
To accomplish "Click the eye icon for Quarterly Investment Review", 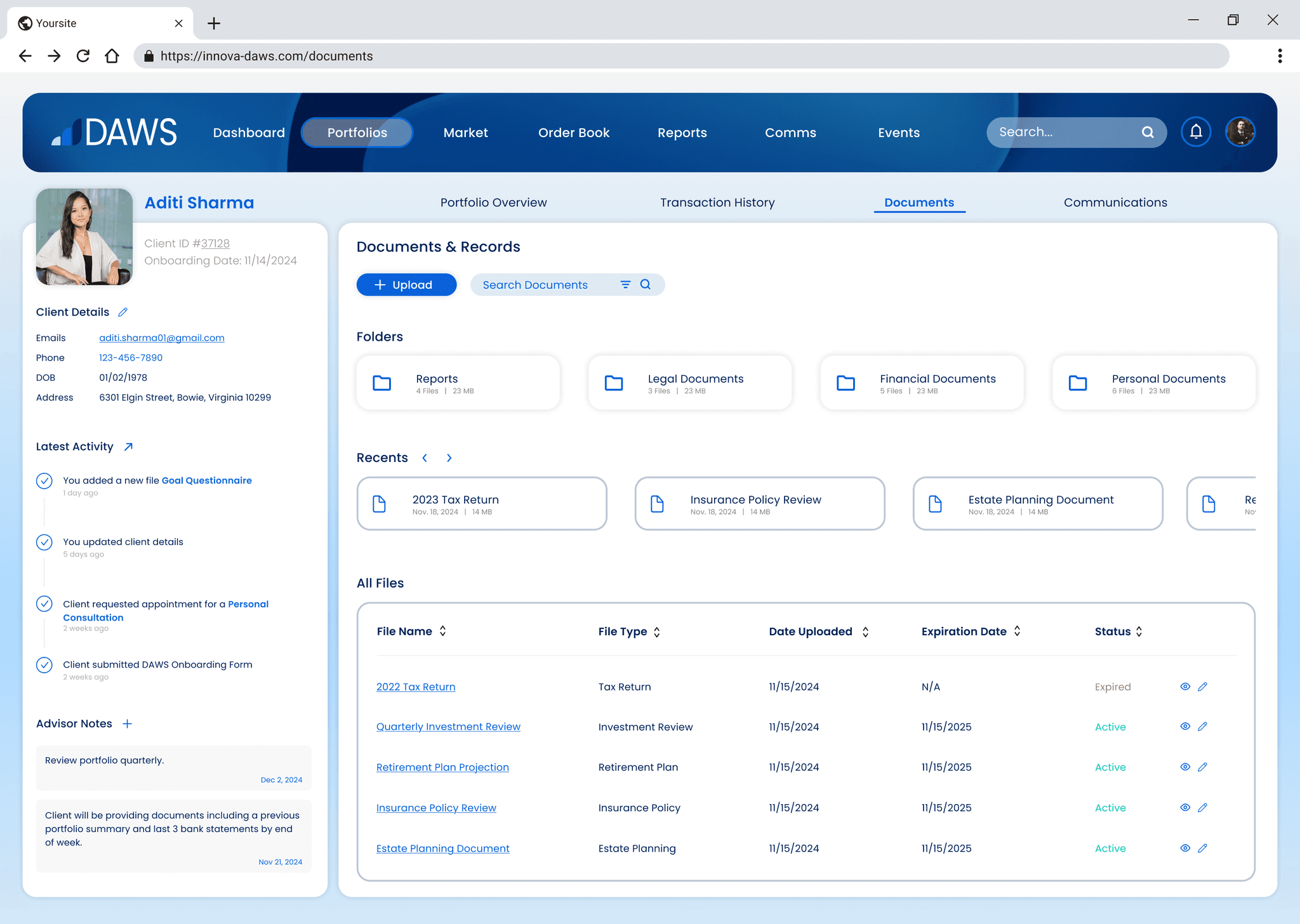I will 1185,727.
